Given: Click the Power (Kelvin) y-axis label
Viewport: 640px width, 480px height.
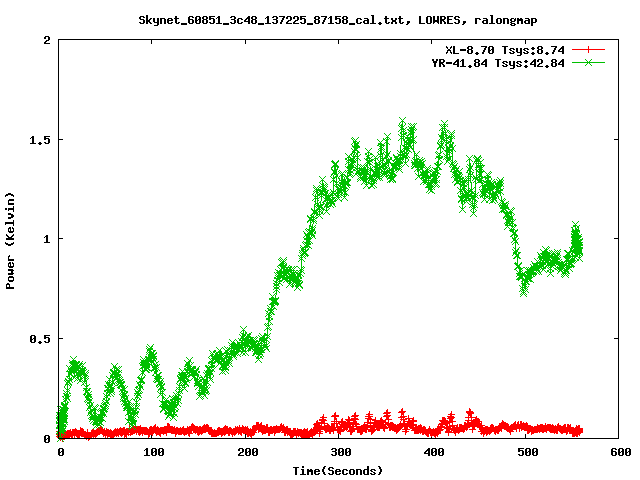Looking at the screenshot, I should tap(10, 241).
